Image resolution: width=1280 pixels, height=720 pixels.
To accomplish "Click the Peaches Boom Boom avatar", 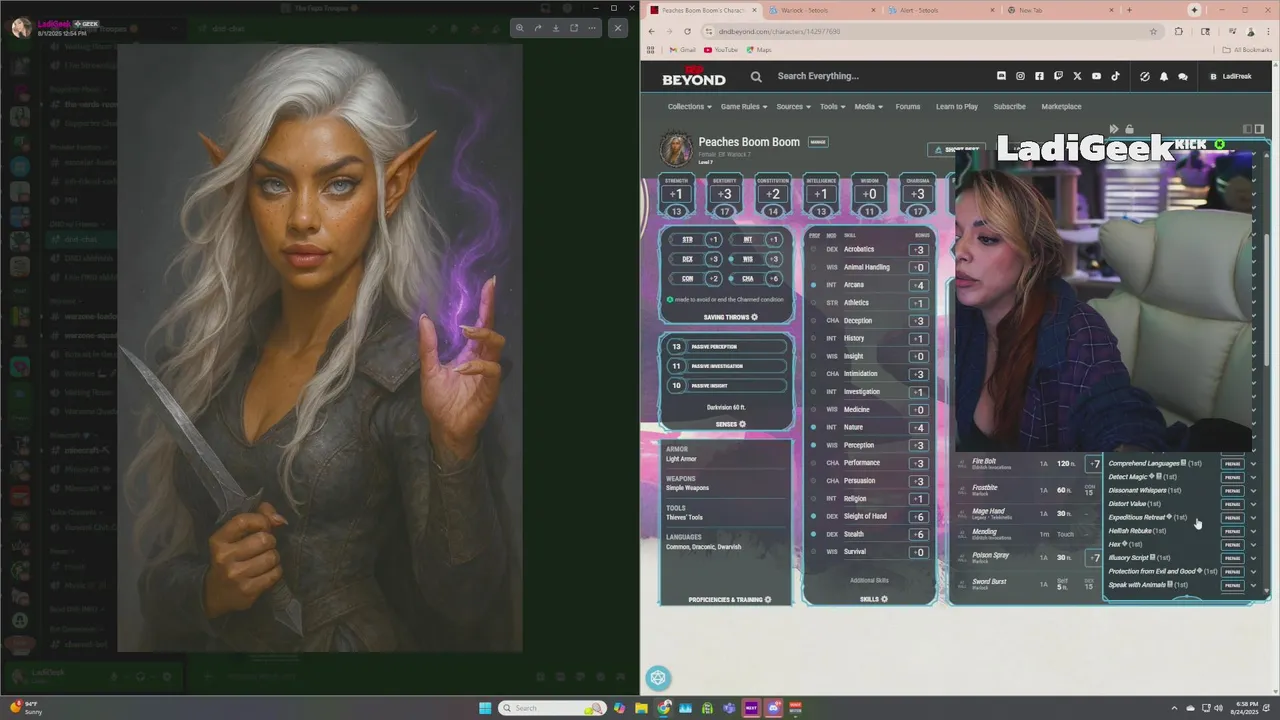I will click(x=676, y=148).
